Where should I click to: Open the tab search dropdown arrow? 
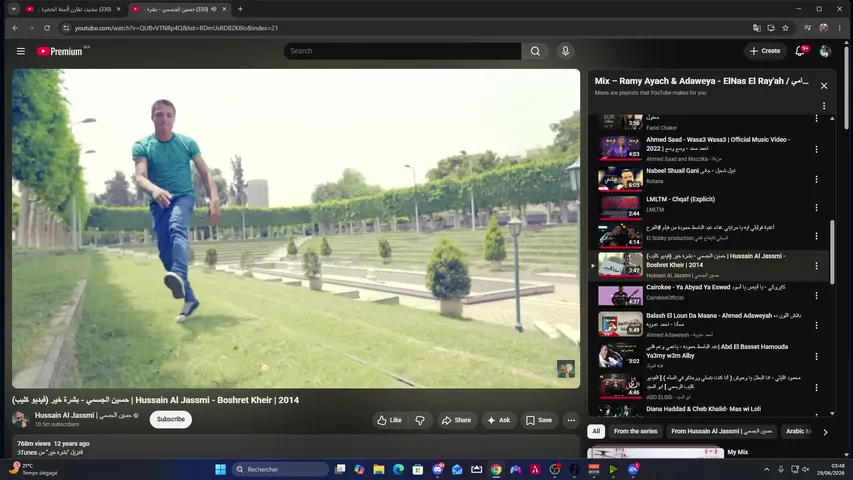pyautogui.click(x=14, y=9)
